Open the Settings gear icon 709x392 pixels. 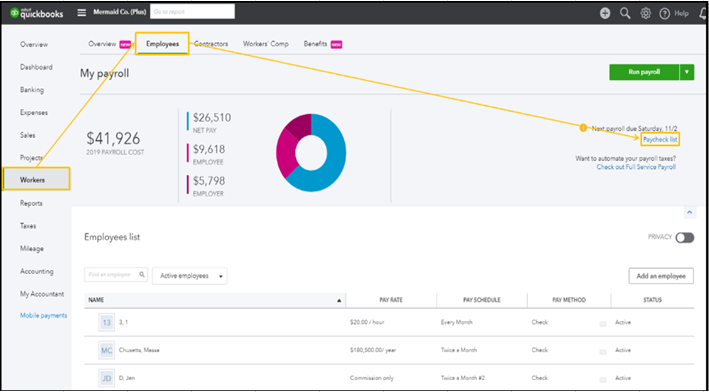point(645,14)
